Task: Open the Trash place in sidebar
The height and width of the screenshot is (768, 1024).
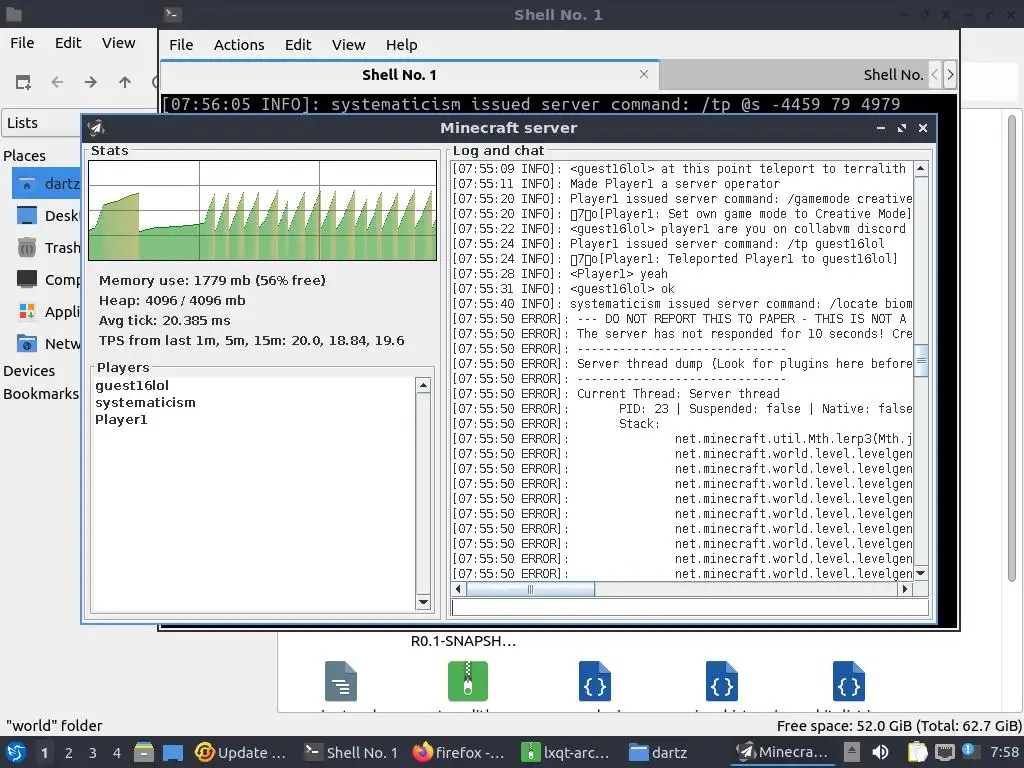Action: [47, 248]
